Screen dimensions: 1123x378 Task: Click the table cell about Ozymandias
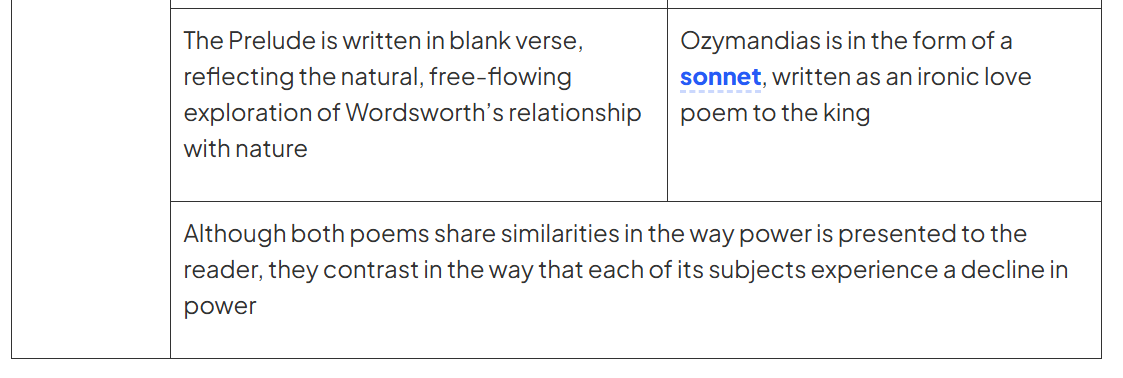(885, 105)
